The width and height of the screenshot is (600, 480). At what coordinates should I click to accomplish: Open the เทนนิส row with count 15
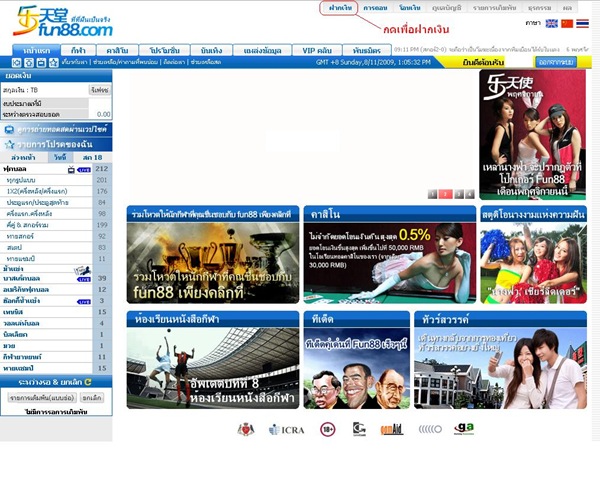pyautogui.click(x=56, y=312)
